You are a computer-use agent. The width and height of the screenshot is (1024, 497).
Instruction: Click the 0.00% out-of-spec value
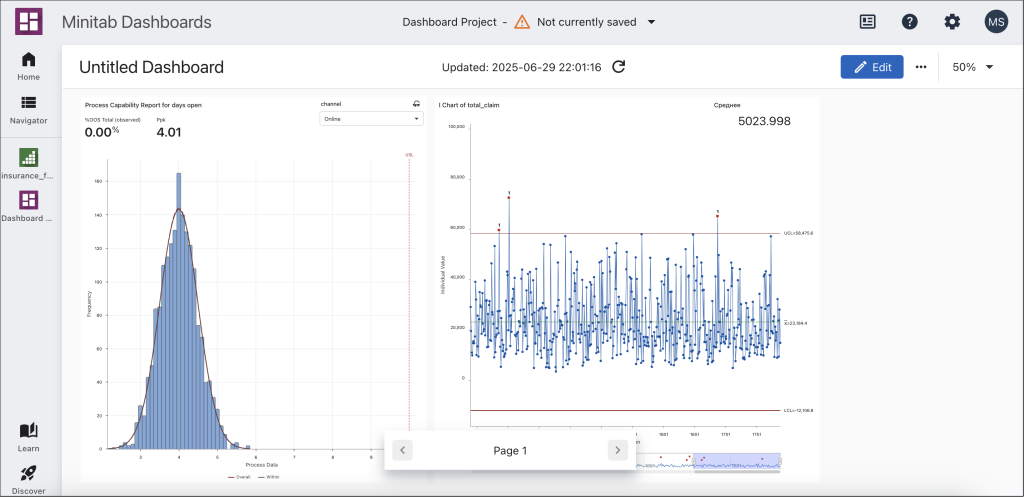tap(102, 133)
